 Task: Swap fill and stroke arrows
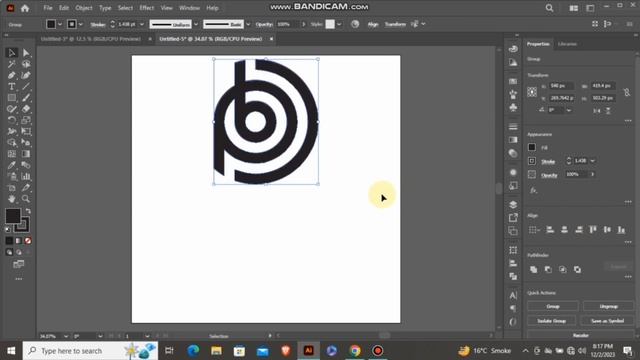point(28,211)
